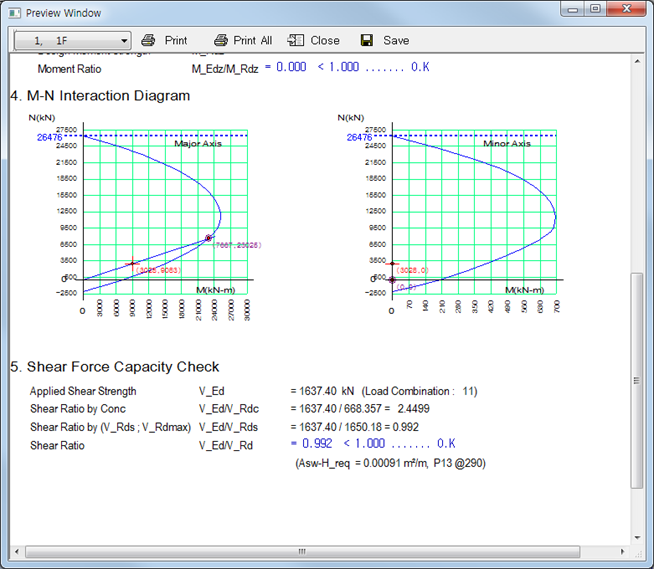Click the Print All button label
The height and width of the screenshot is (569, 654).
tap(252, 40)
